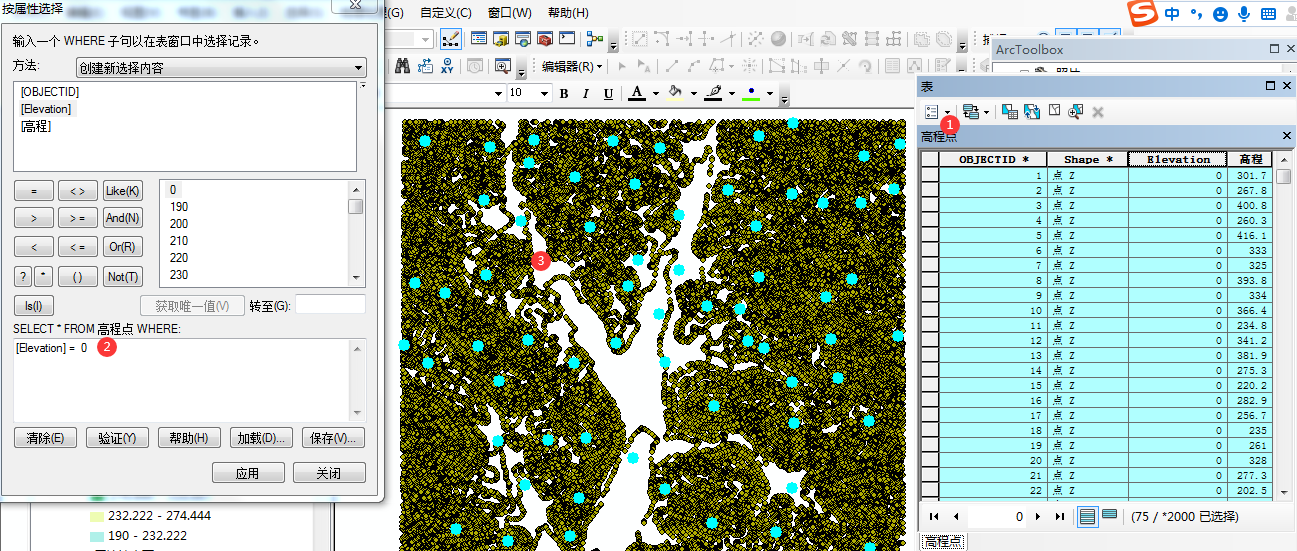This screenshot has width=1297, height=551.
Task: Open the 编辑器(R) editor dropdown menu
Action: 572,66
